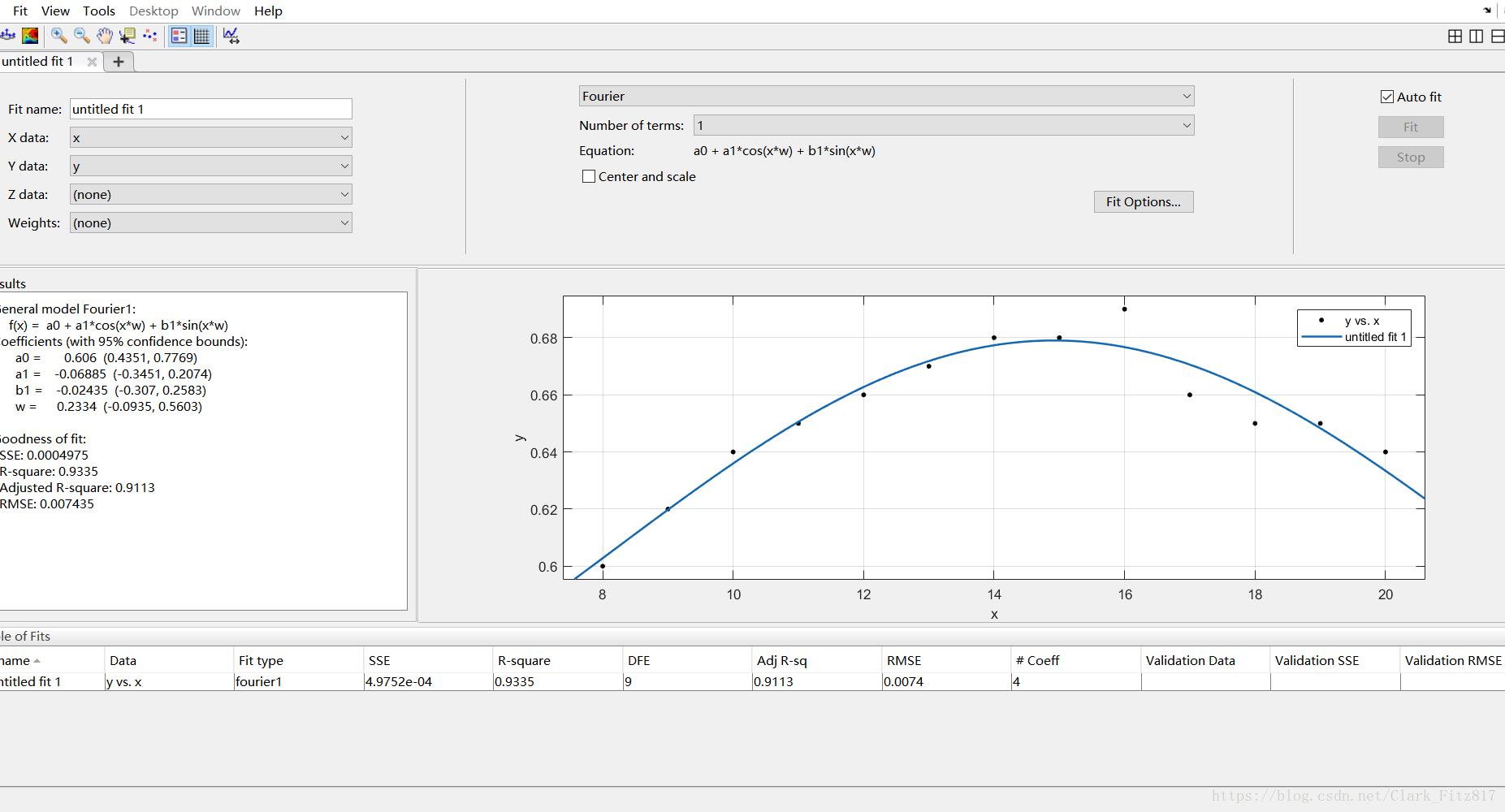Add a new fit tab with plus
Screen dimensions: 1505x812
[x=119, y=62]
